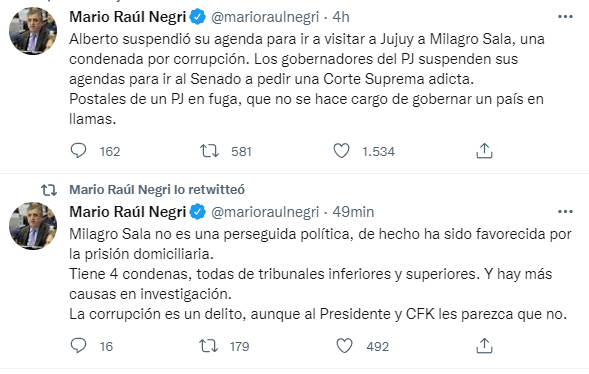Retweet the tweet with 179 retweets
Viewport: 589px width, 374px height.
(x=208, y=346)
